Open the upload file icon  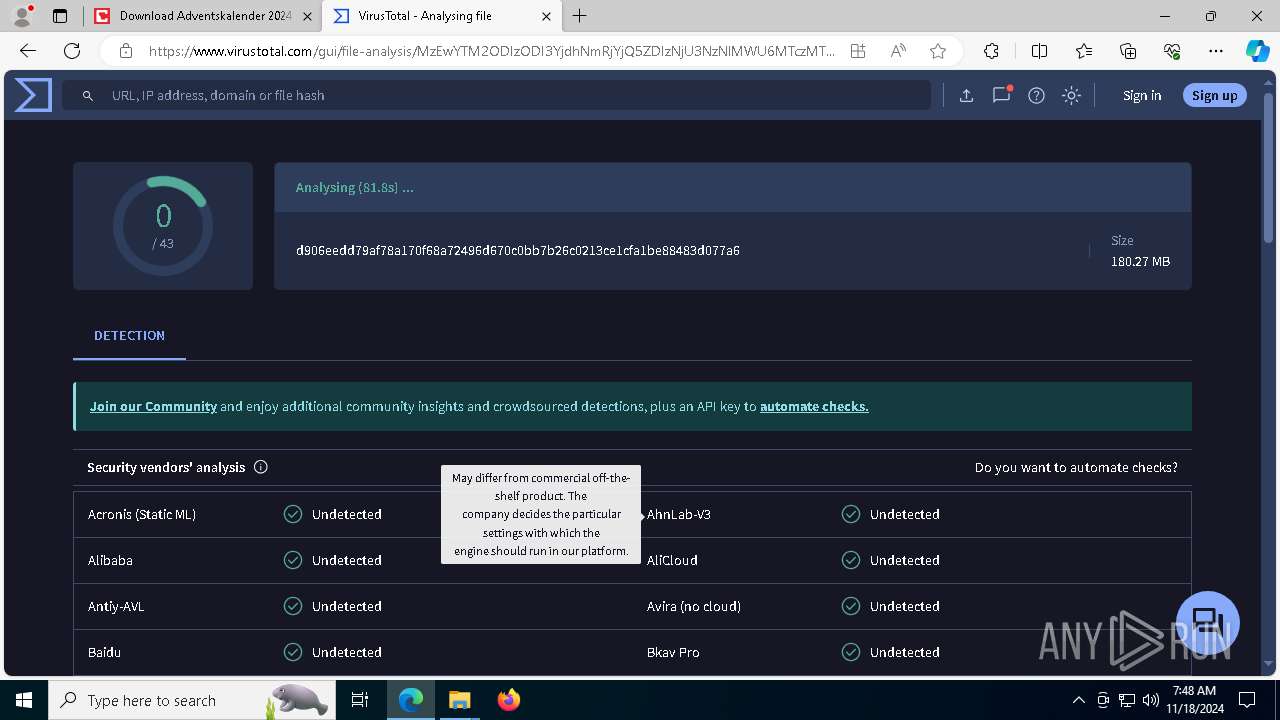[x=966, y=95]
